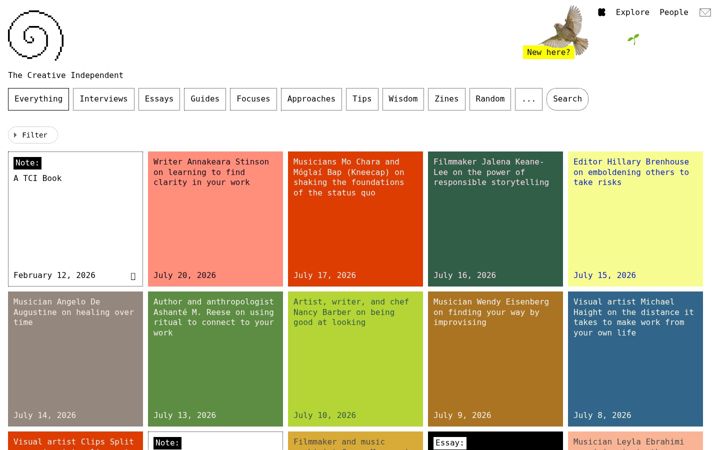
Task: Open the Ashanté M. Reese card
Action: 215,359
